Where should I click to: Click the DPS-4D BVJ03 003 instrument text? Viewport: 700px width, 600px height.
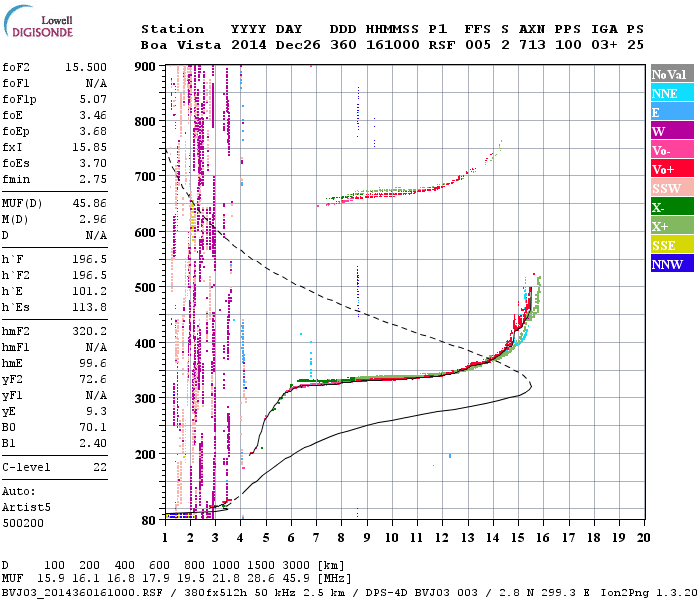[x=421, y=593]
